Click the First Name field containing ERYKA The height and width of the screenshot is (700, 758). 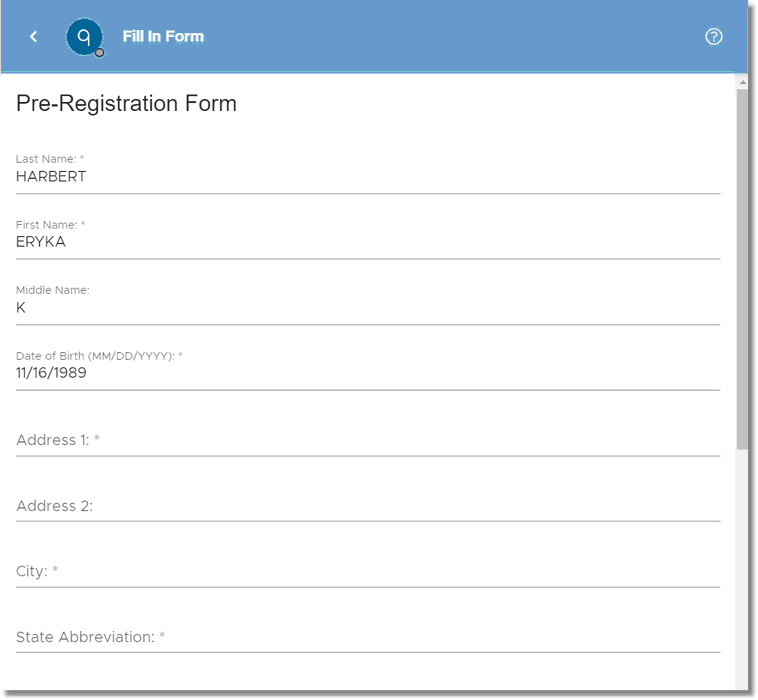pos(368,242)
